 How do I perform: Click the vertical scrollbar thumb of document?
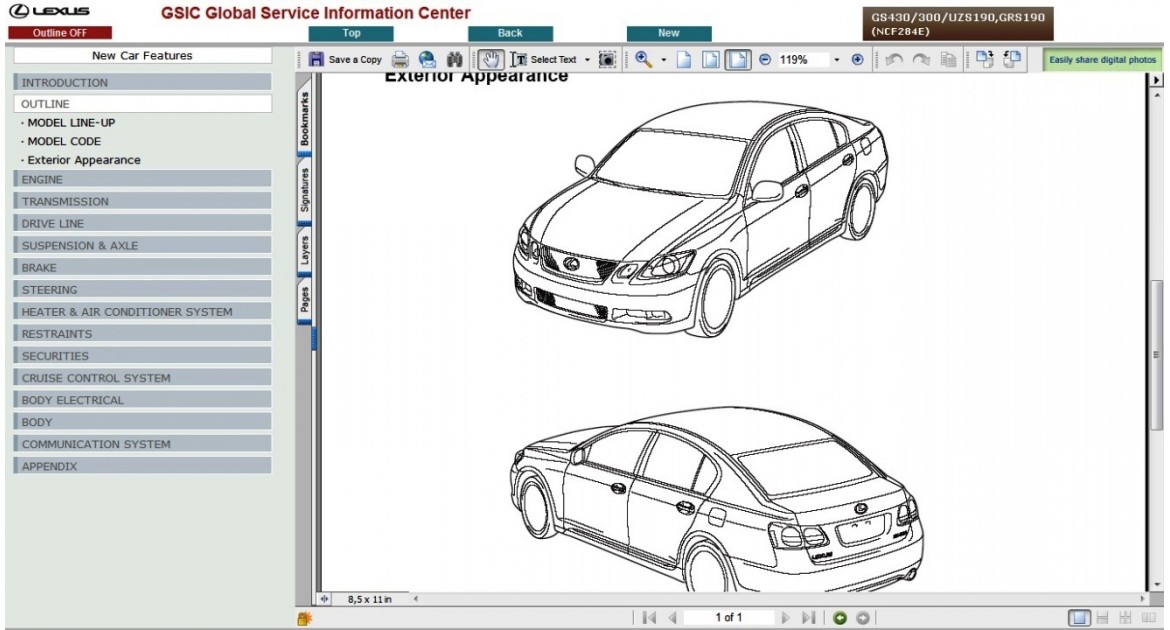(x=1157, y=355)
